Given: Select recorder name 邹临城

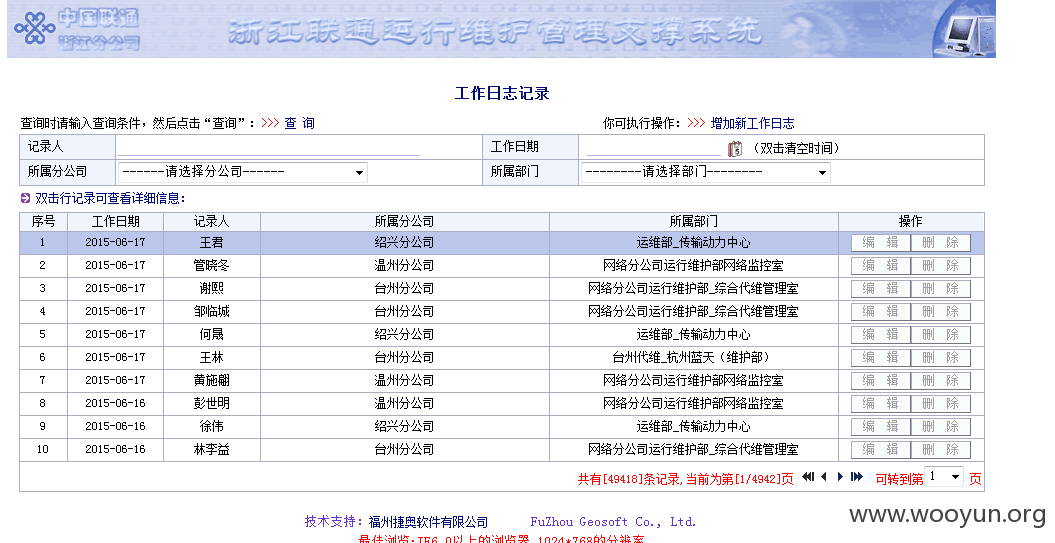Looking at the screenshot, I should pos(211,312).
